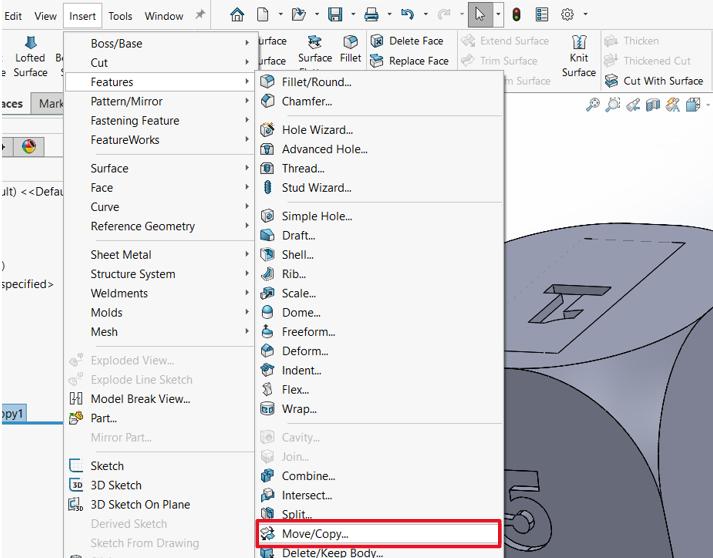Select Dome menu item
Image resolution: width=713 pixels, height=558 pixels.
pos(380,312)
